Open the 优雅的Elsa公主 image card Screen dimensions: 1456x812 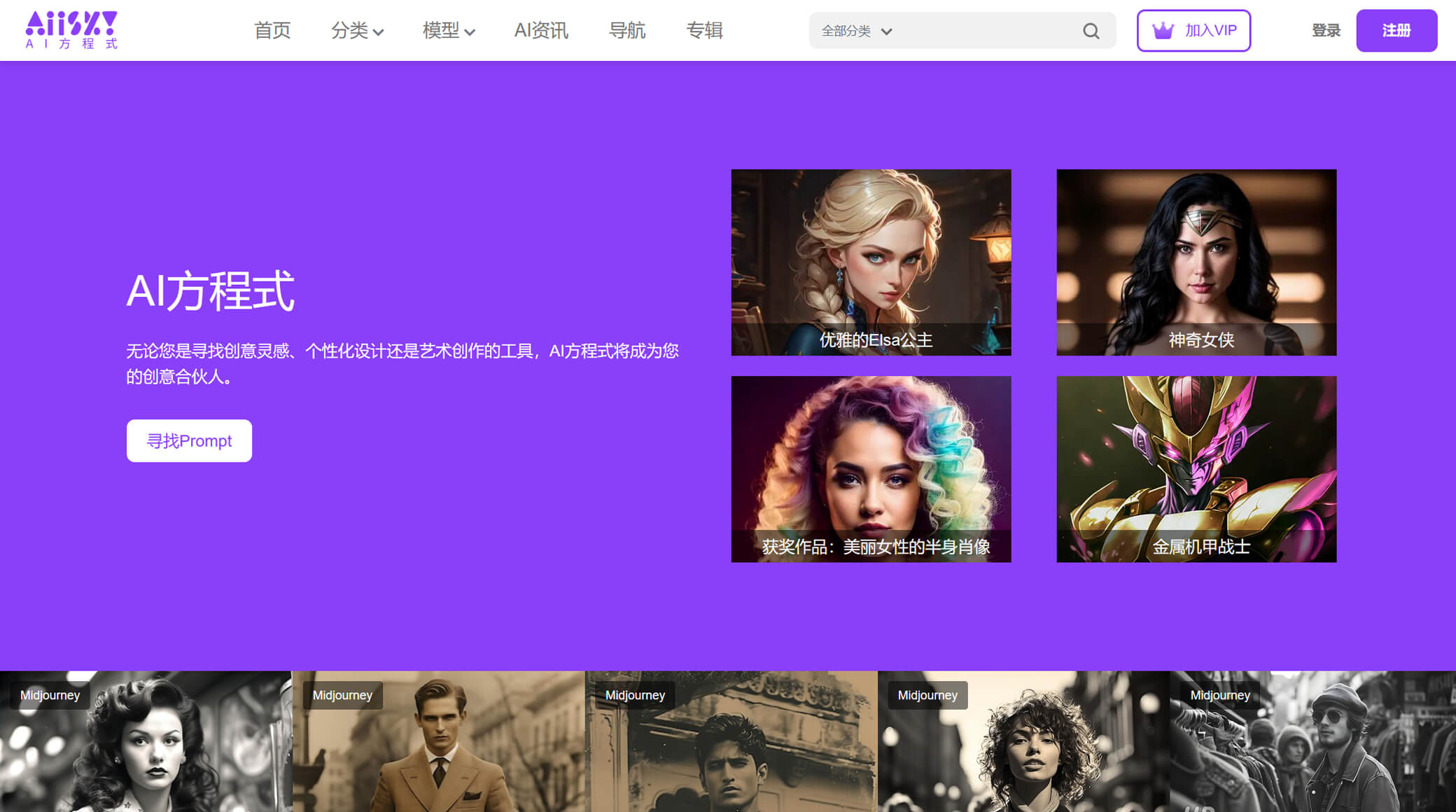(x=871, y=262)
